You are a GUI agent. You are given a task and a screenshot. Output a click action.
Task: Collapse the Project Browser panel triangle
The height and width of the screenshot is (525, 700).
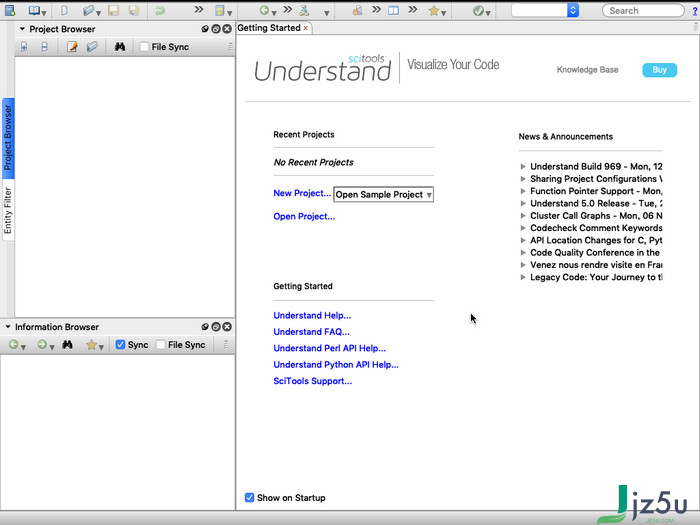pyautogui.click(x=22, y=29)
